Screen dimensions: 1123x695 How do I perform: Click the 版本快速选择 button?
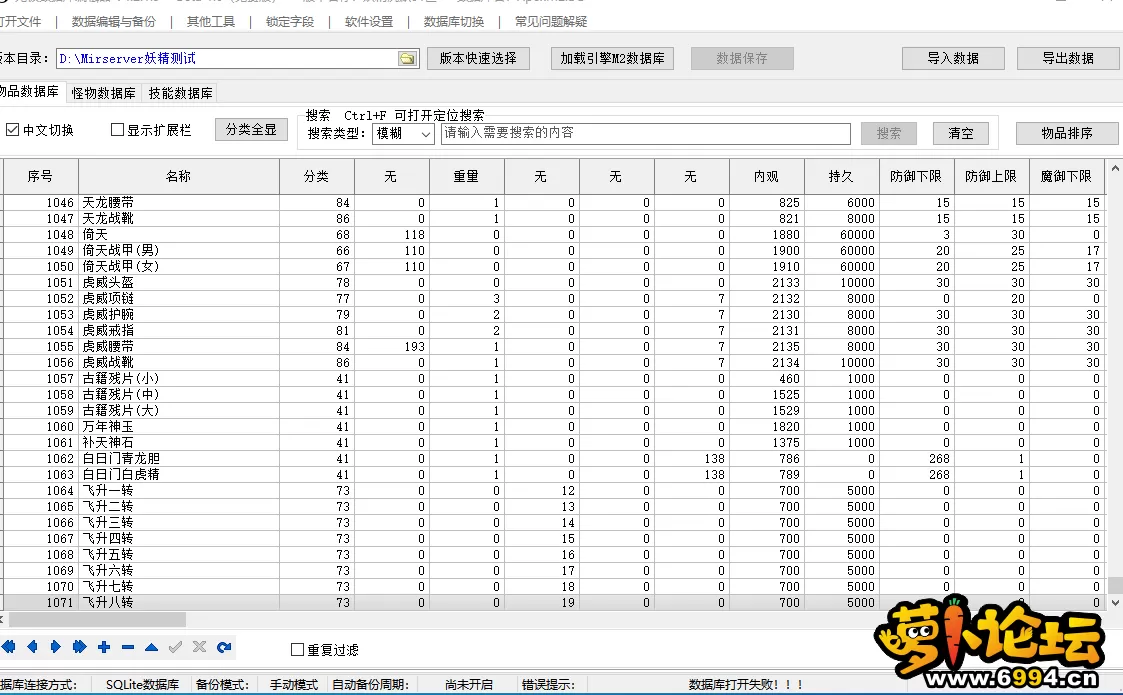(x=478, y=58)
